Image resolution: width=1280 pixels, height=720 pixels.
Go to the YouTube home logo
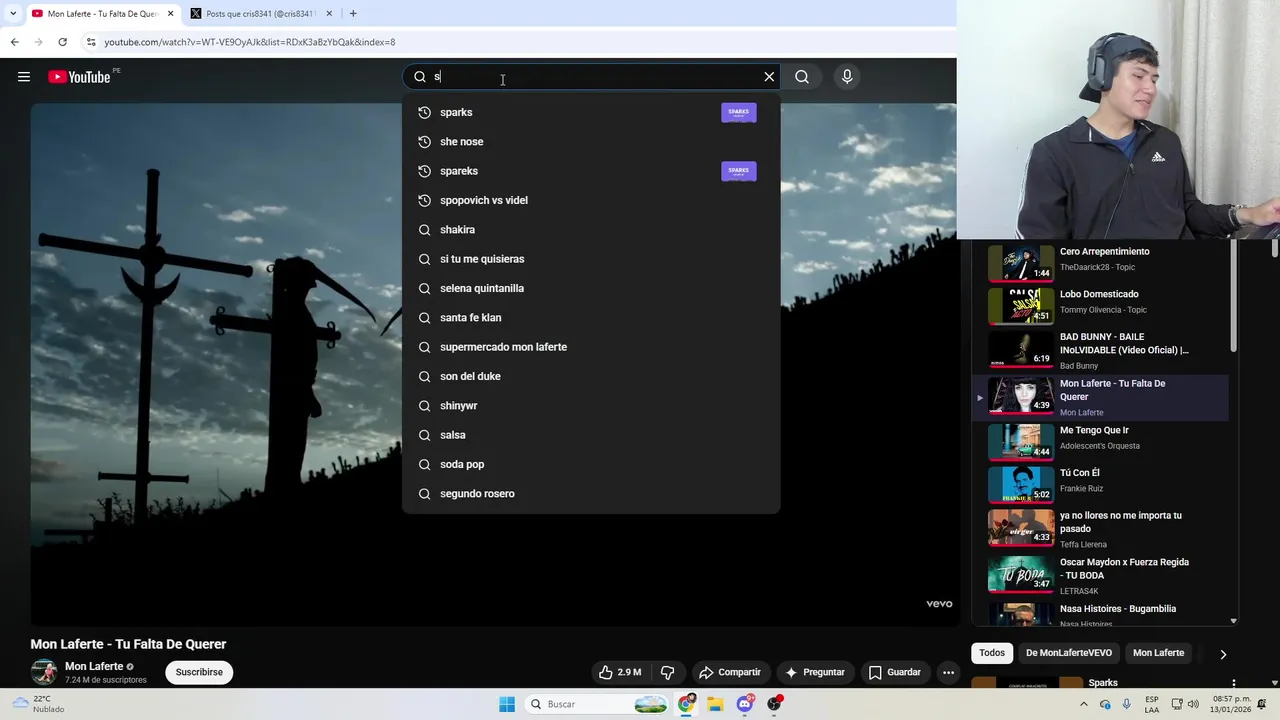pyautogui.click(x=79, y=77)
